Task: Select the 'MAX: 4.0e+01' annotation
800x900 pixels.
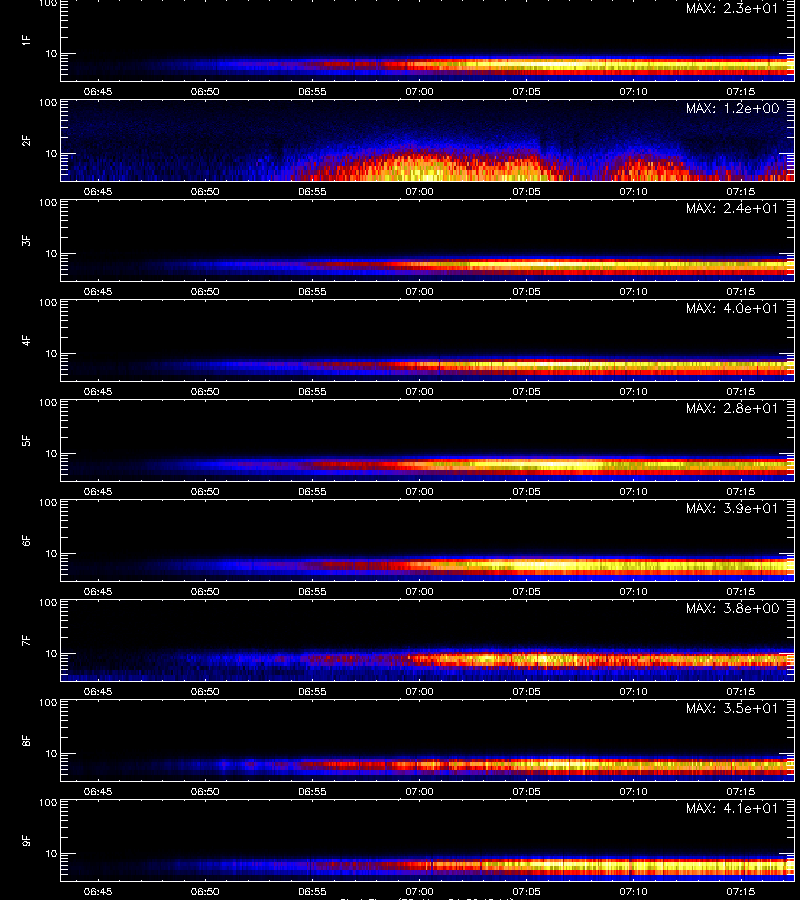Action: pos(732,308)
